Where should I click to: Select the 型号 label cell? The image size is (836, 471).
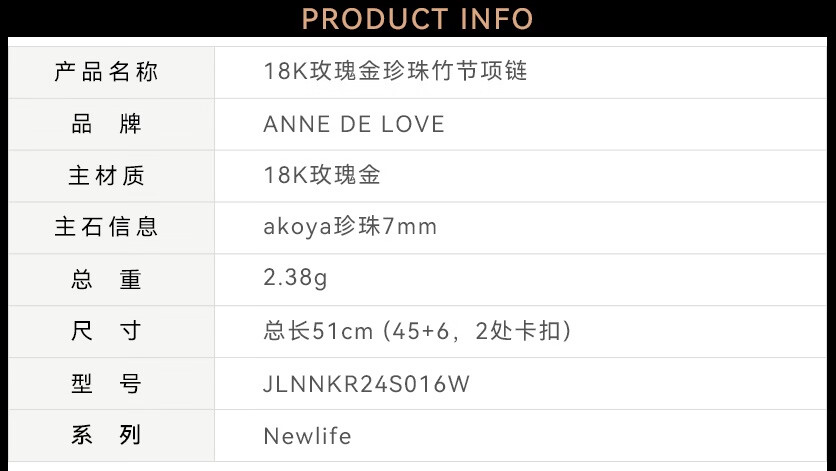coord(107,383)
